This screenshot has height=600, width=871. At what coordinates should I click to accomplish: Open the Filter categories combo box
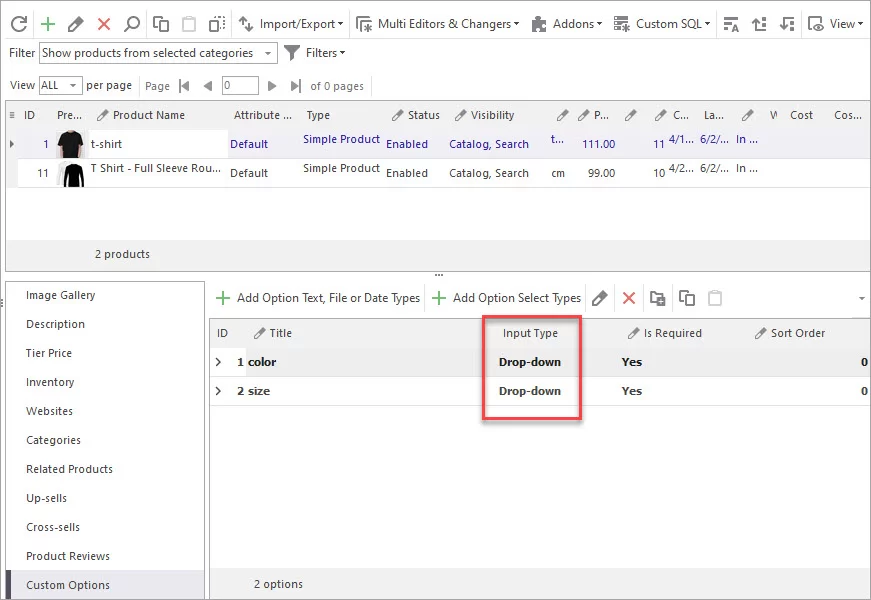click(158, 53)
